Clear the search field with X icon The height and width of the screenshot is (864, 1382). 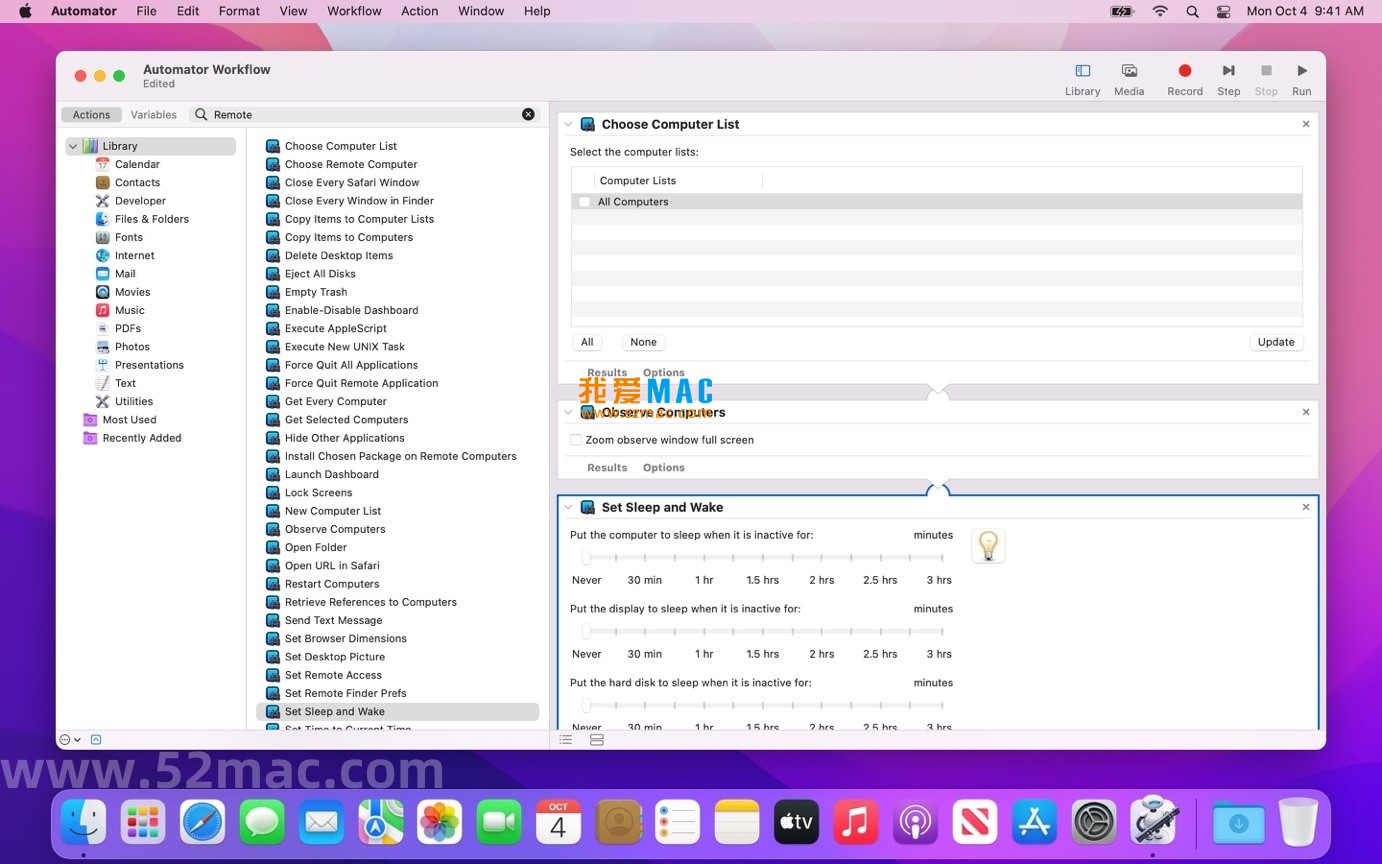[x=528, y=114]
